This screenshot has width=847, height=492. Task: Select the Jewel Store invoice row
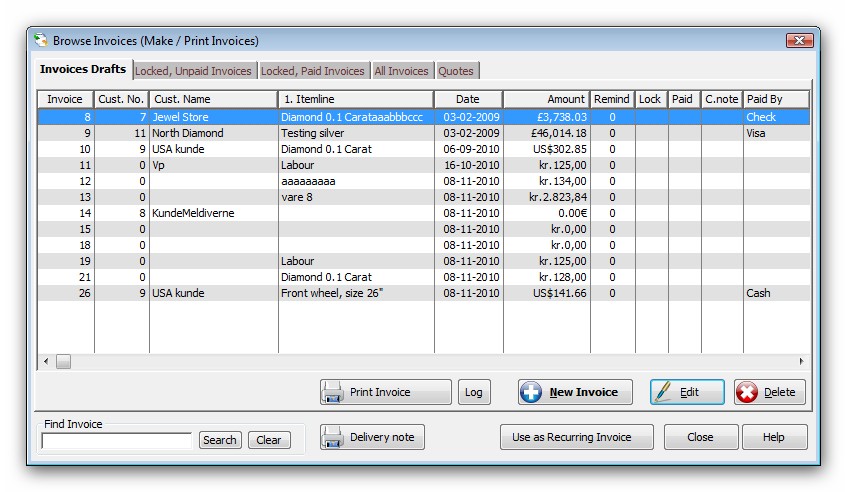point(424,117)
